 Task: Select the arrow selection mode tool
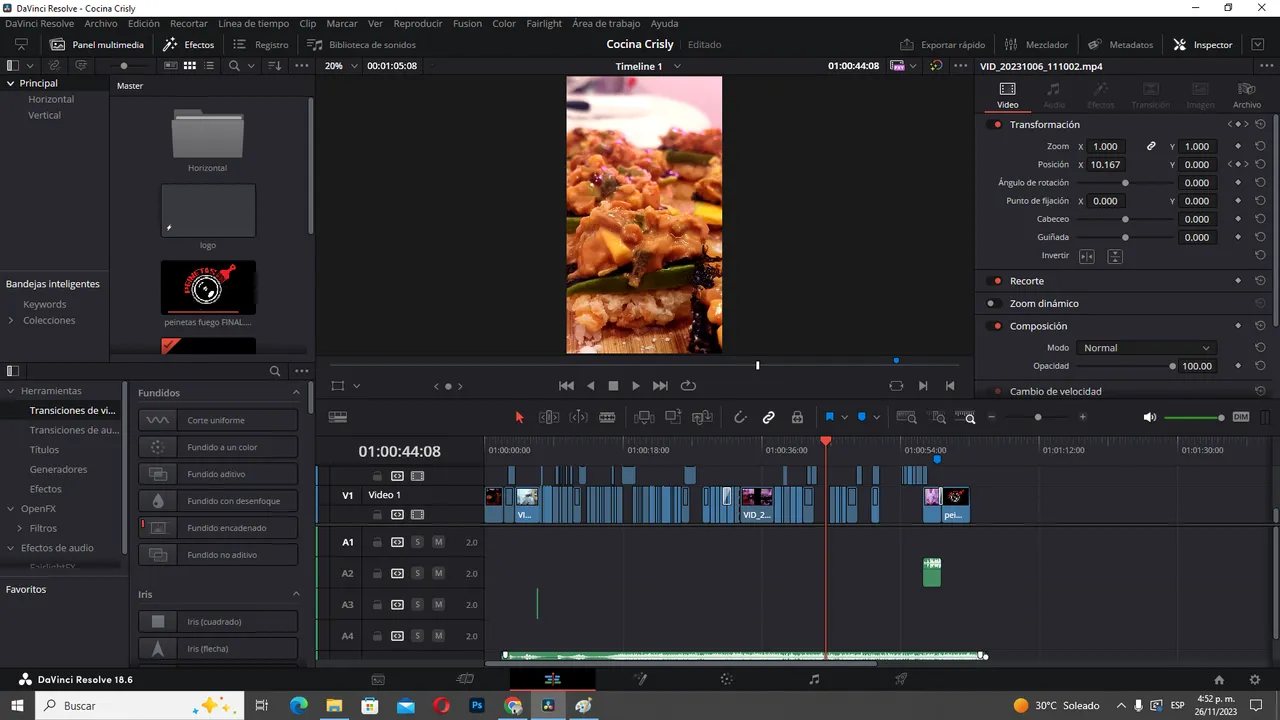pos(519,417)
